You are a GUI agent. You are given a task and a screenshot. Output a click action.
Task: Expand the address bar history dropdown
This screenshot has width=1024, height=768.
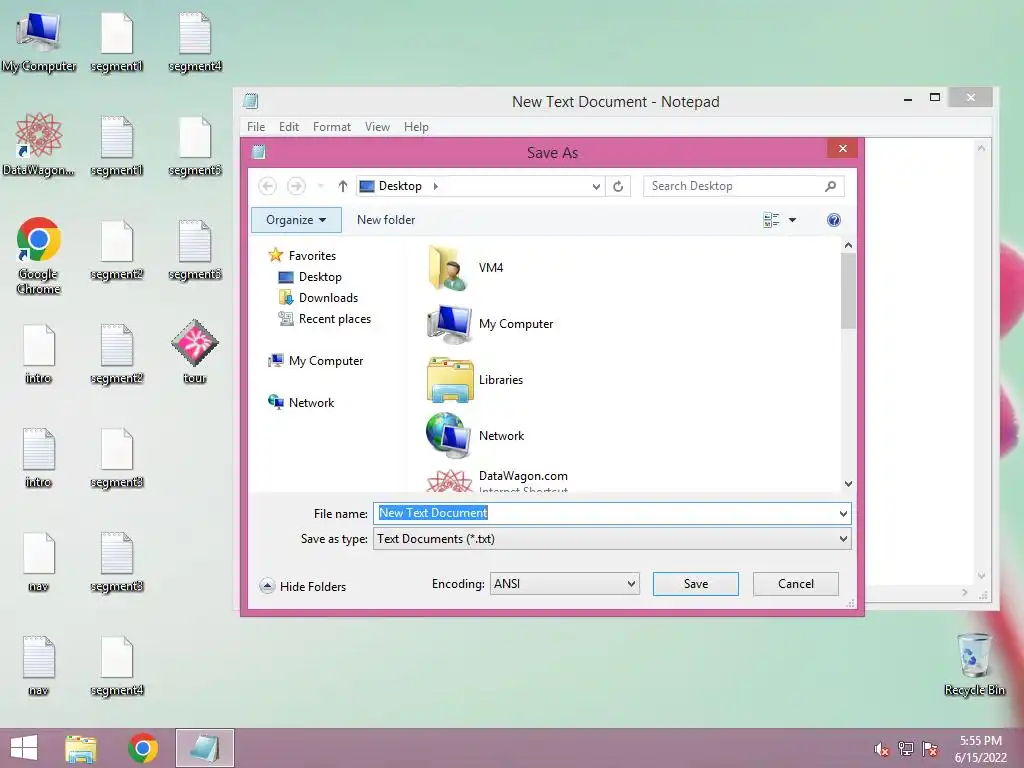[596, 186]
